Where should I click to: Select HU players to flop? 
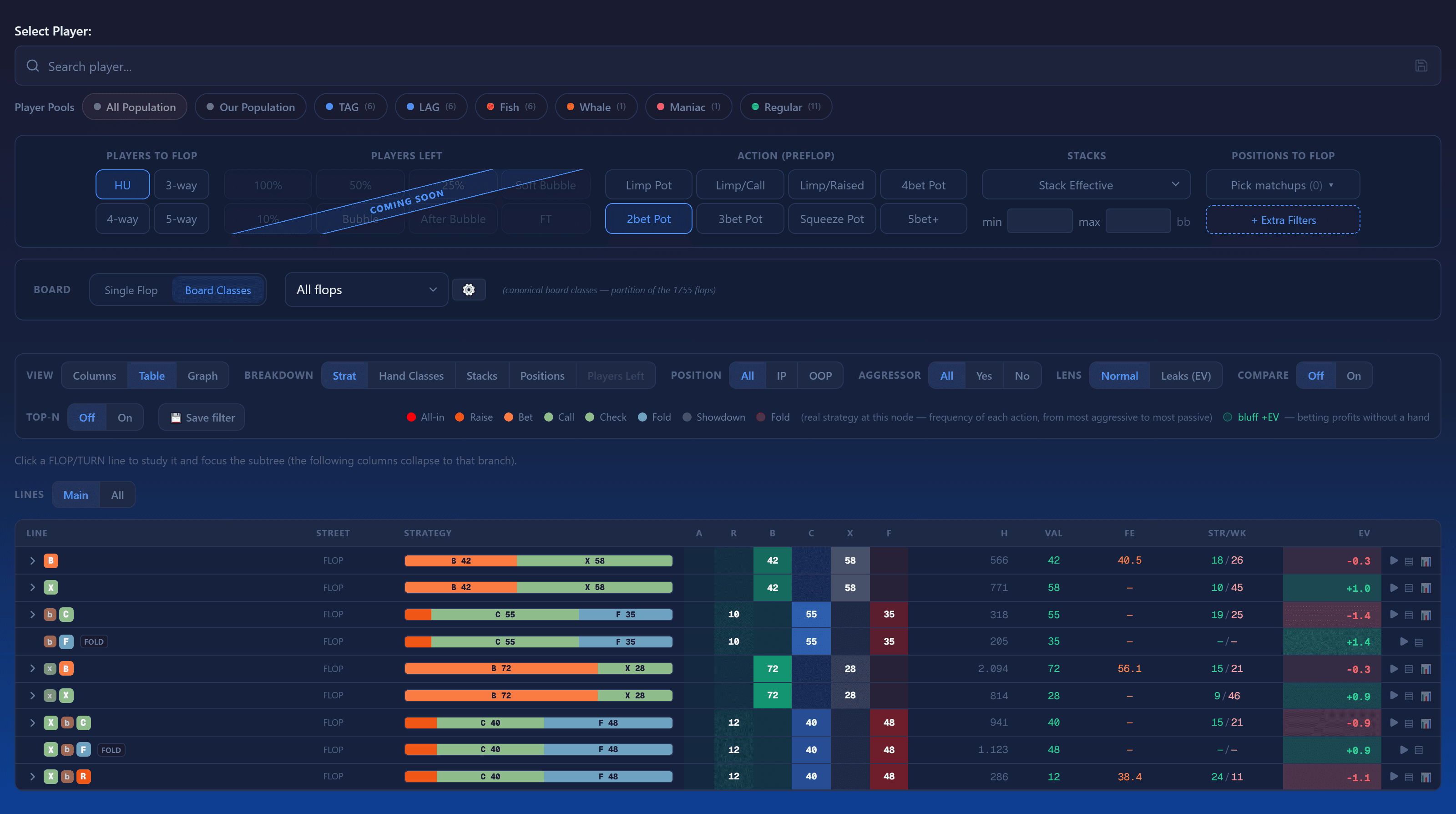coord(123,185)
